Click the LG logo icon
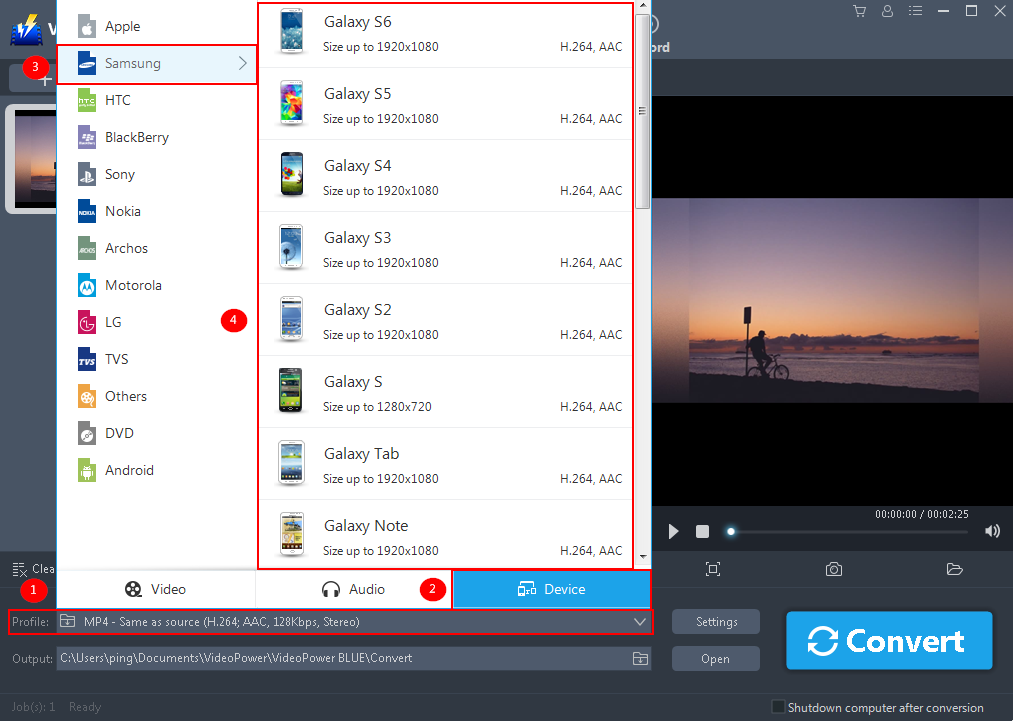This screenshot has width=1013, height=721. click(x=87, y=322)
